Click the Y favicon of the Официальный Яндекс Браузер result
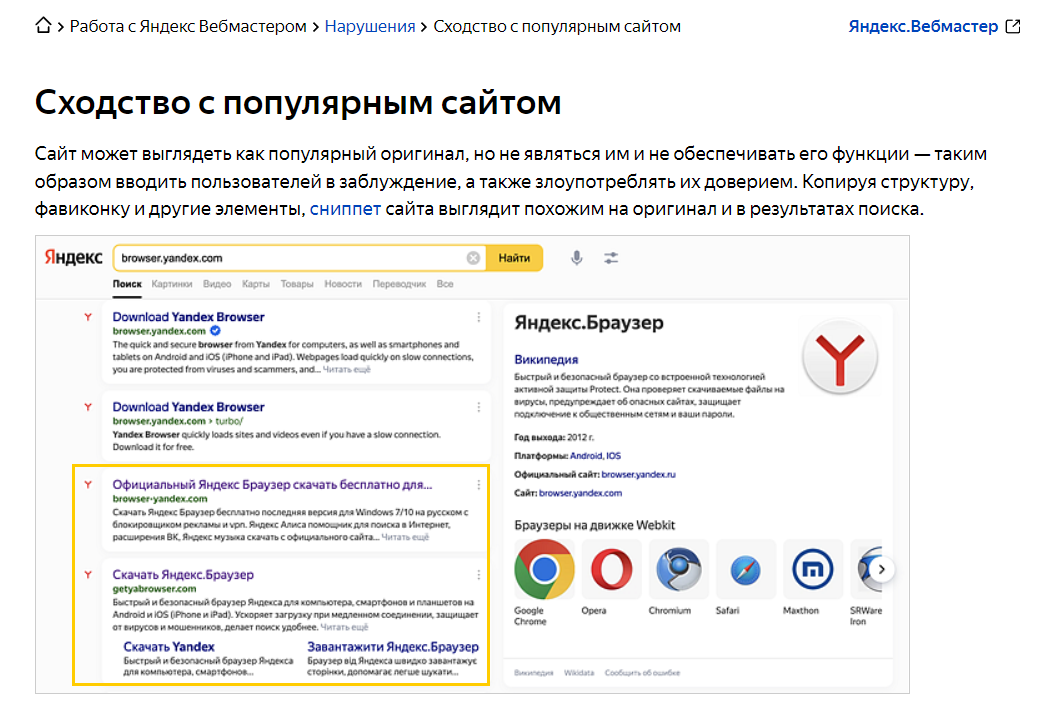The width and height of the screenshot is (1038, 706). 87,485
